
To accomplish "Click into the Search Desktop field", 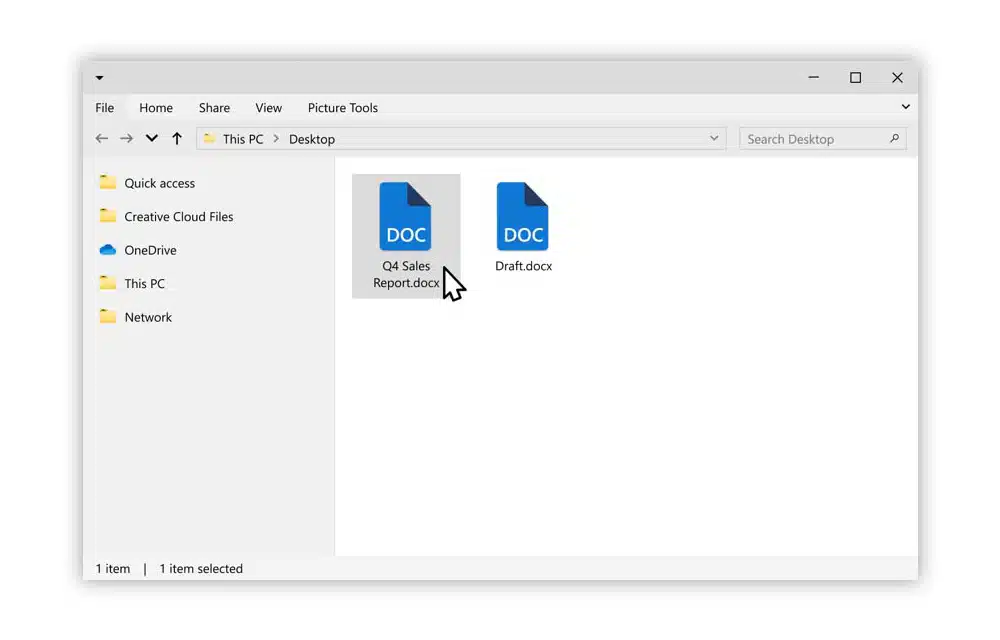I will (810, 139).
